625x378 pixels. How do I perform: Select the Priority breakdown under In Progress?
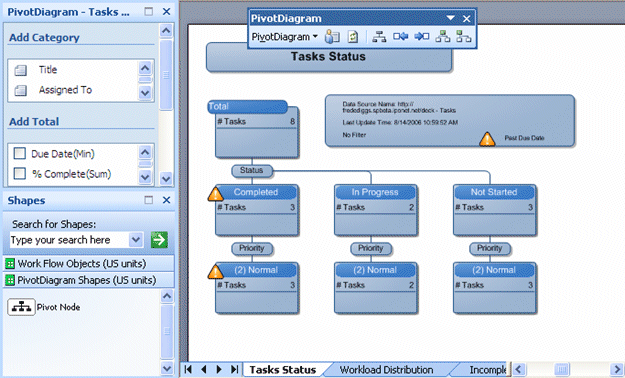371,248
